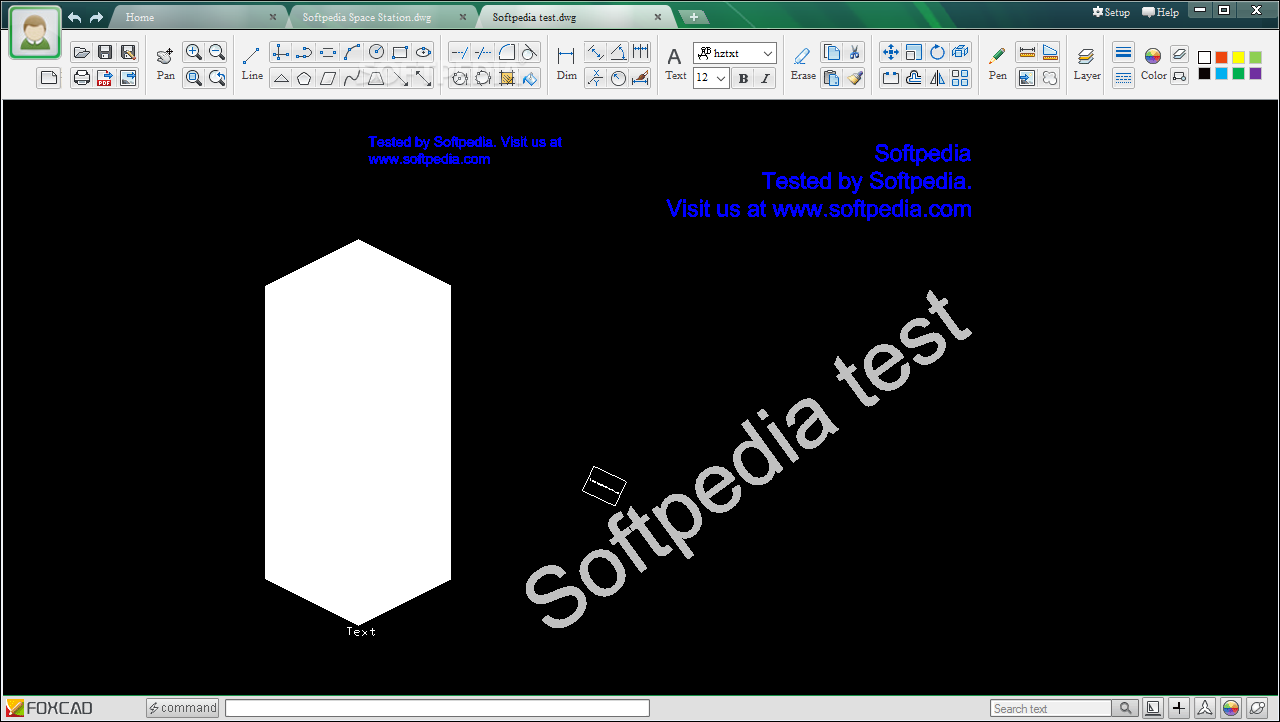Print the drawing with the printer icon
The height and width of the screenshot is (722, 1280).
tap(82, 78)
